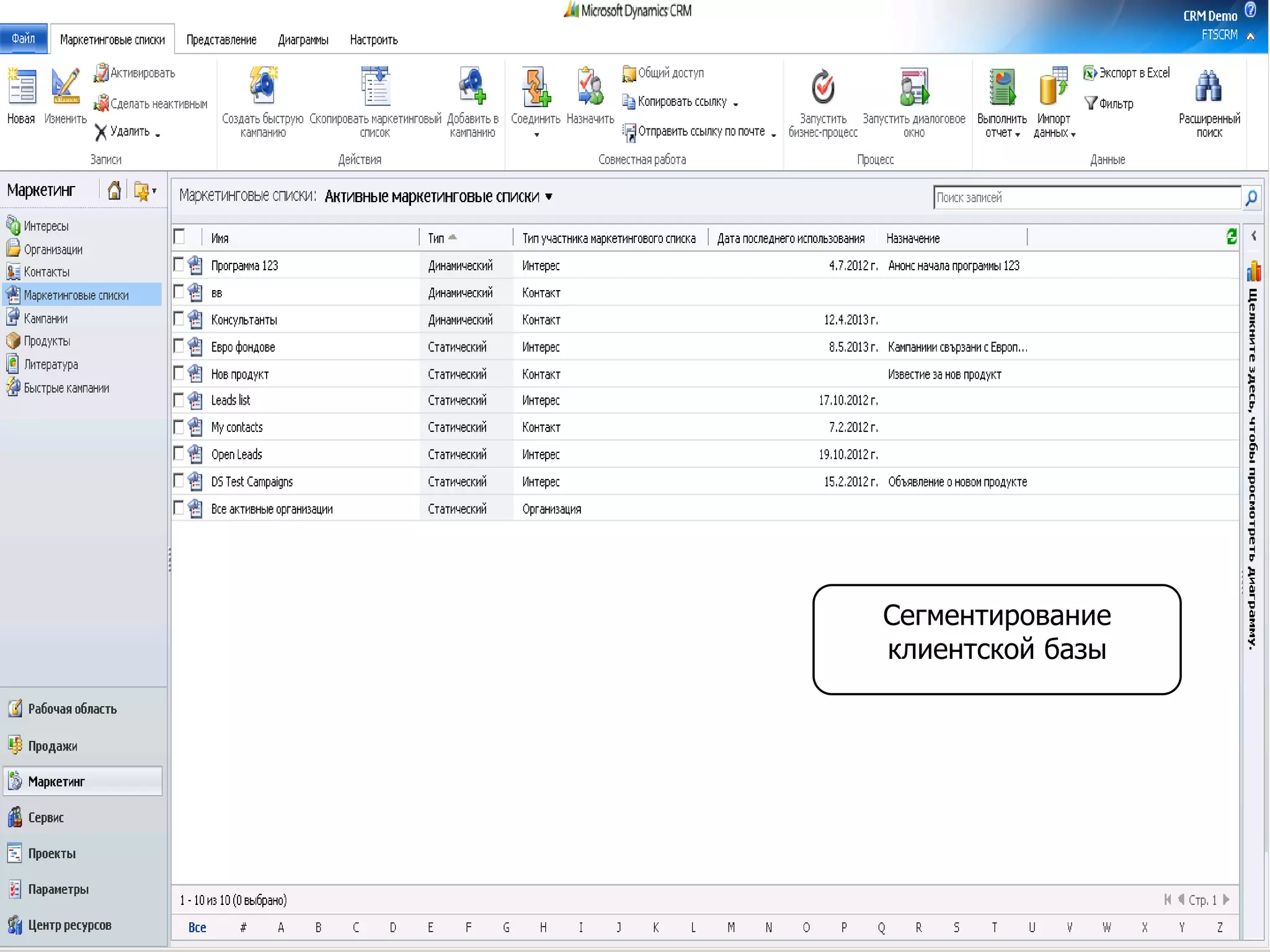Click the Новая (New) record icon

[22, 87]
